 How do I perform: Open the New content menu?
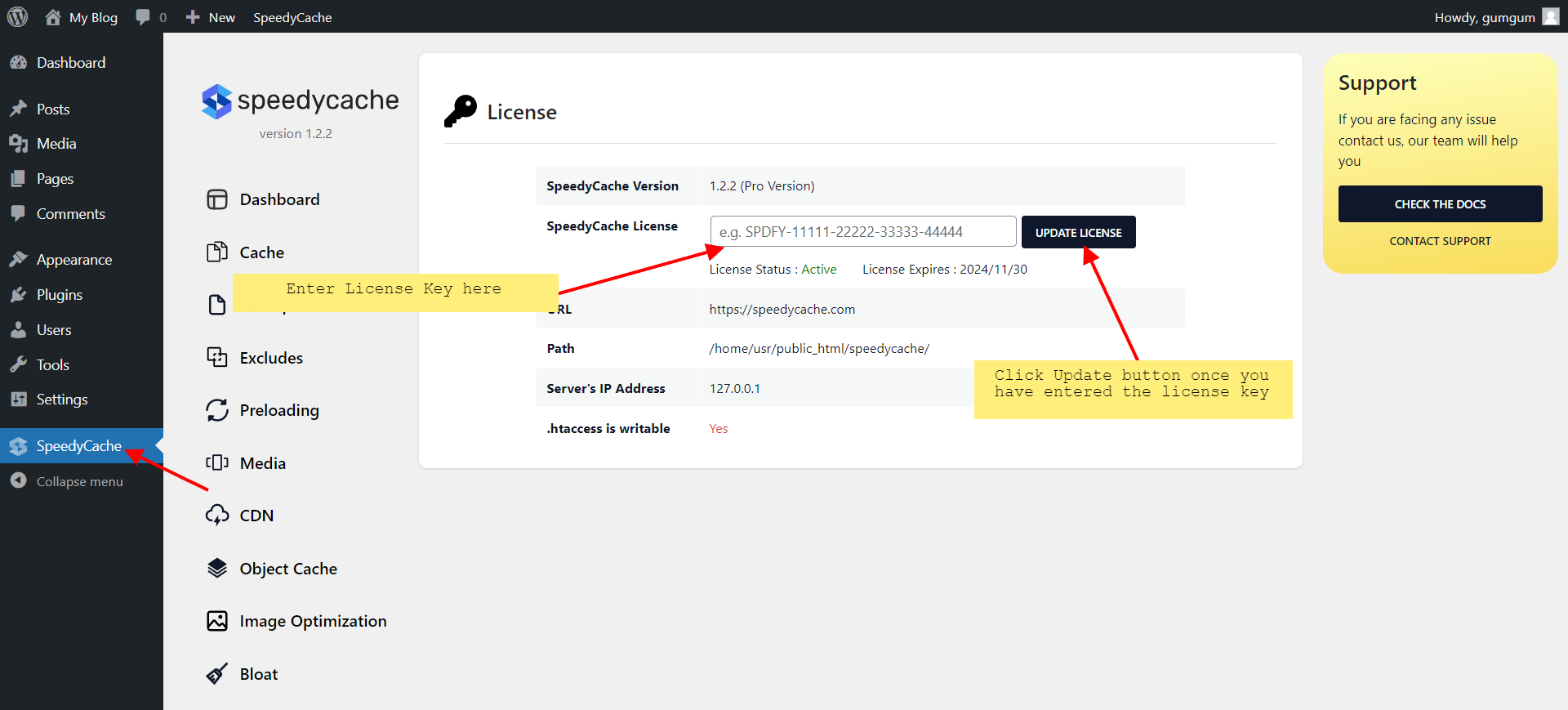coord(221,17)
